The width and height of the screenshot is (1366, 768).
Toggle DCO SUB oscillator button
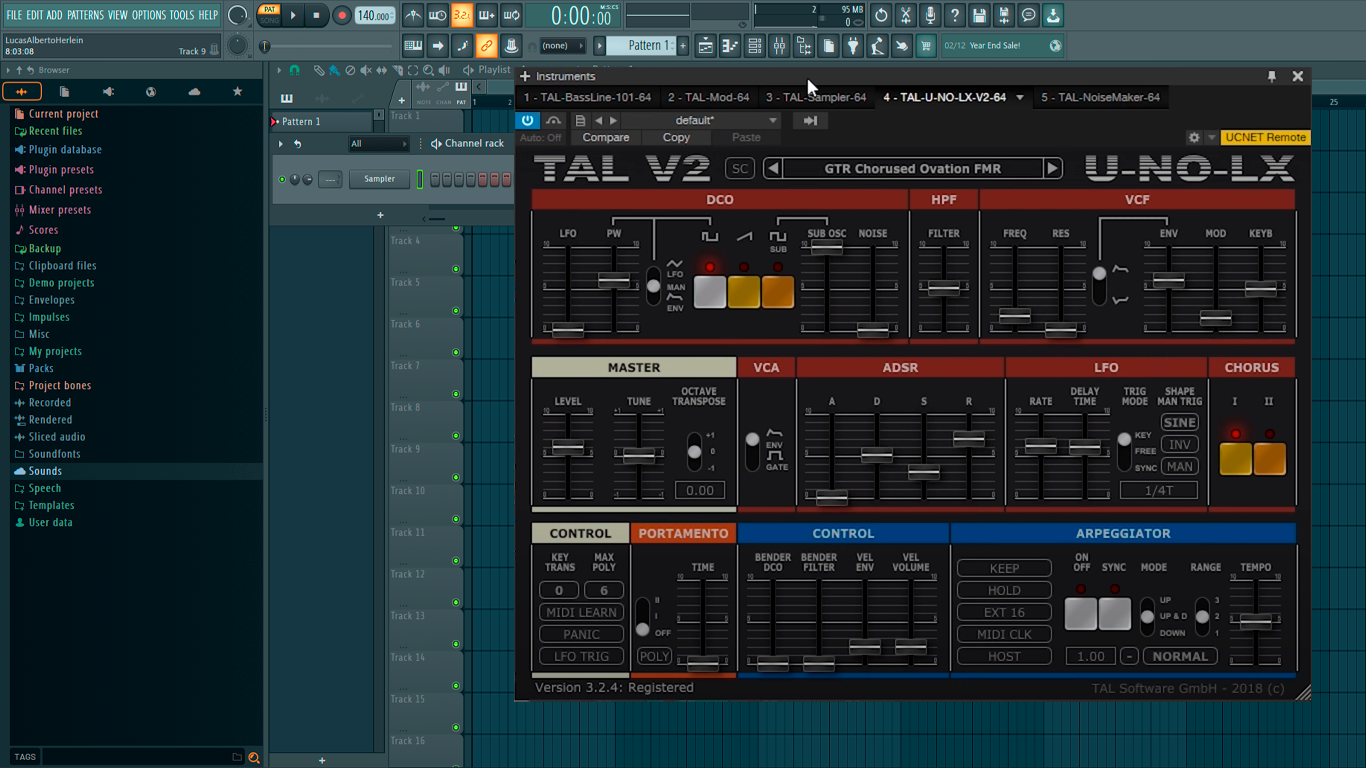(x=778, y=292)
